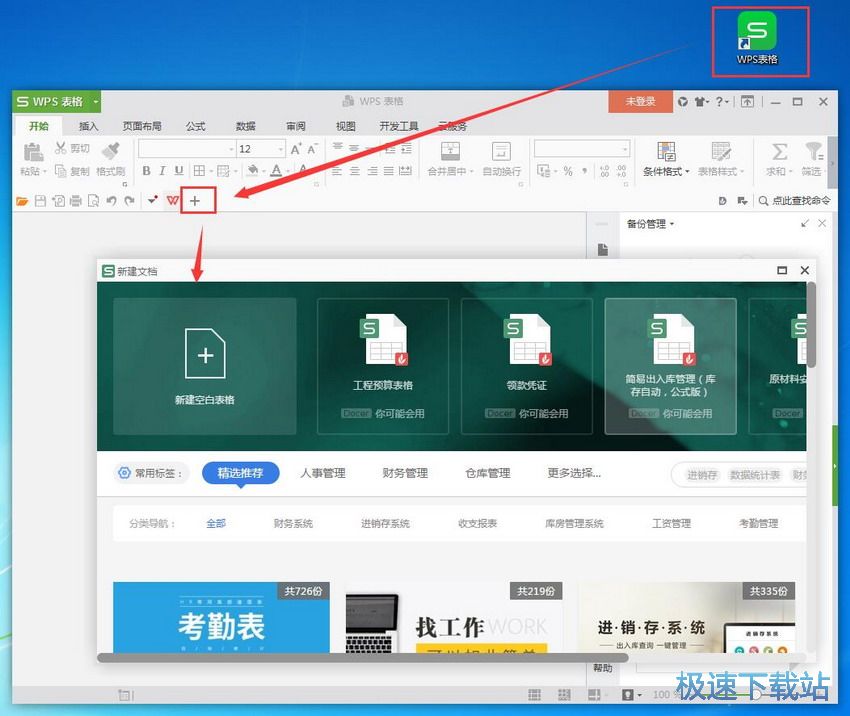This screenshot has width=850, height=716.
Task: Click 新建空白表格 blank spreadsheet card
Action: pyautogui.click(x=205, y=366)
